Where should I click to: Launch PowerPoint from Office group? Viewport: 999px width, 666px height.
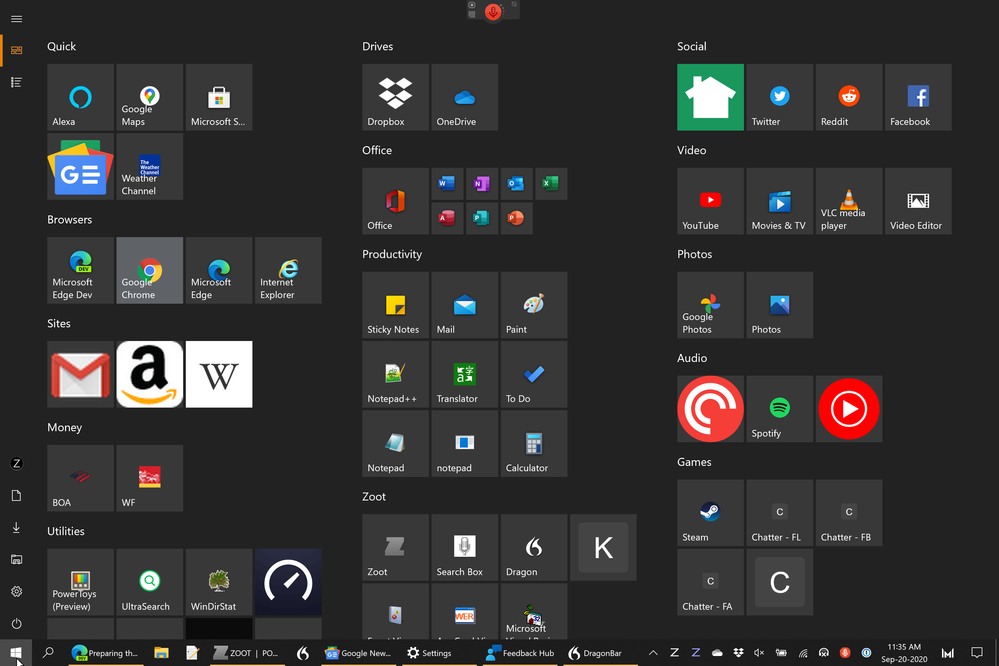tap(516, 218)
